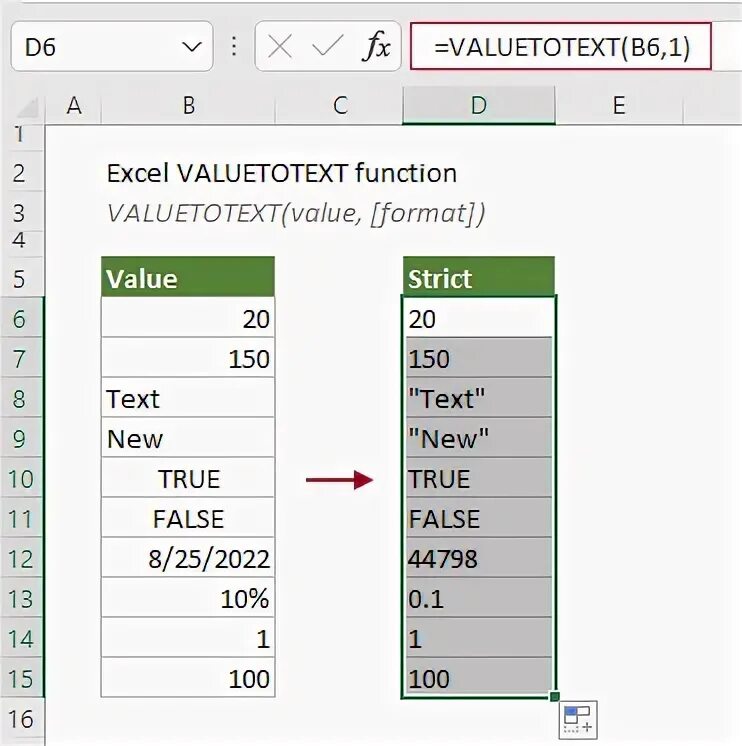Viewport: 742px width, 746px height.
Task: Select Value cell containing 20
Action: (188, 318)
